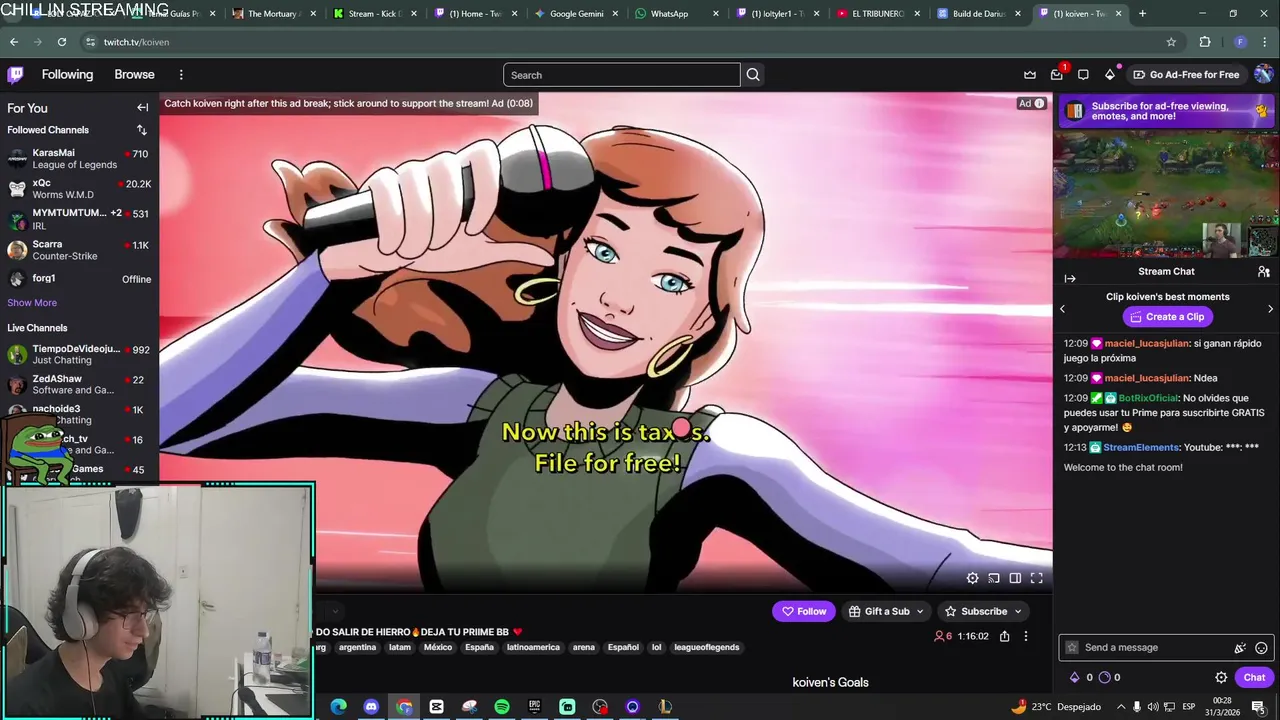The width and height of the screenshot is (1280, 720).
Task: Go to previous chat highlight card arrow
Action: 1062,309
